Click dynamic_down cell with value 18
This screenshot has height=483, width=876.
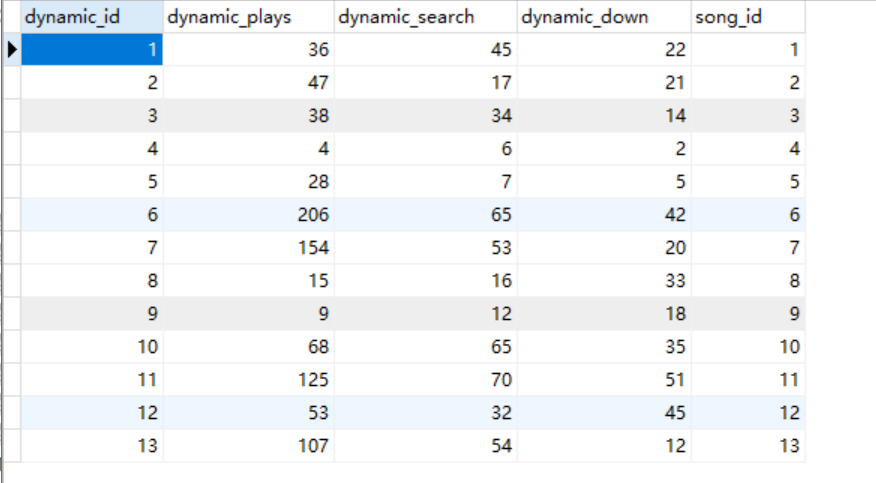click(604, 313)
